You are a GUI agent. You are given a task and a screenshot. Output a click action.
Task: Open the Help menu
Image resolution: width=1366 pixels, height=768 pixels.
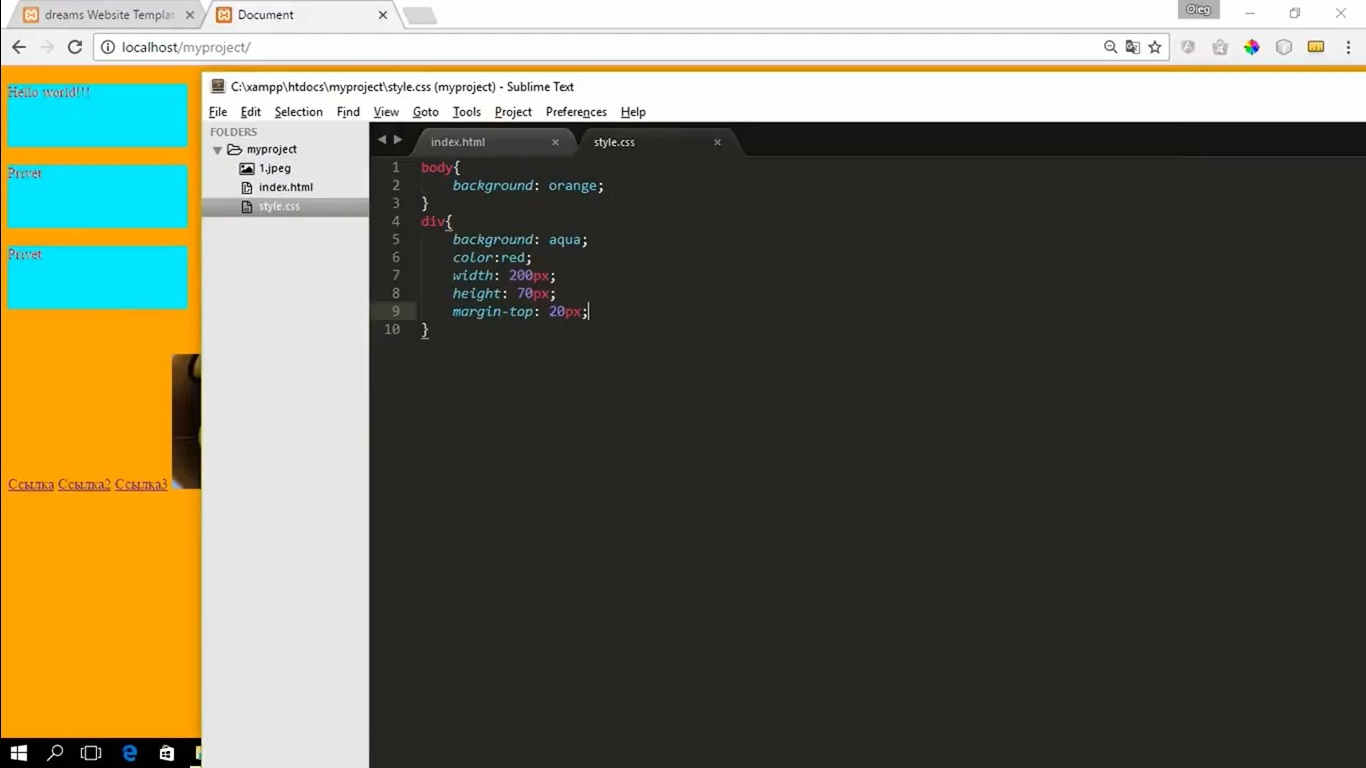click(x=633, y=112)
